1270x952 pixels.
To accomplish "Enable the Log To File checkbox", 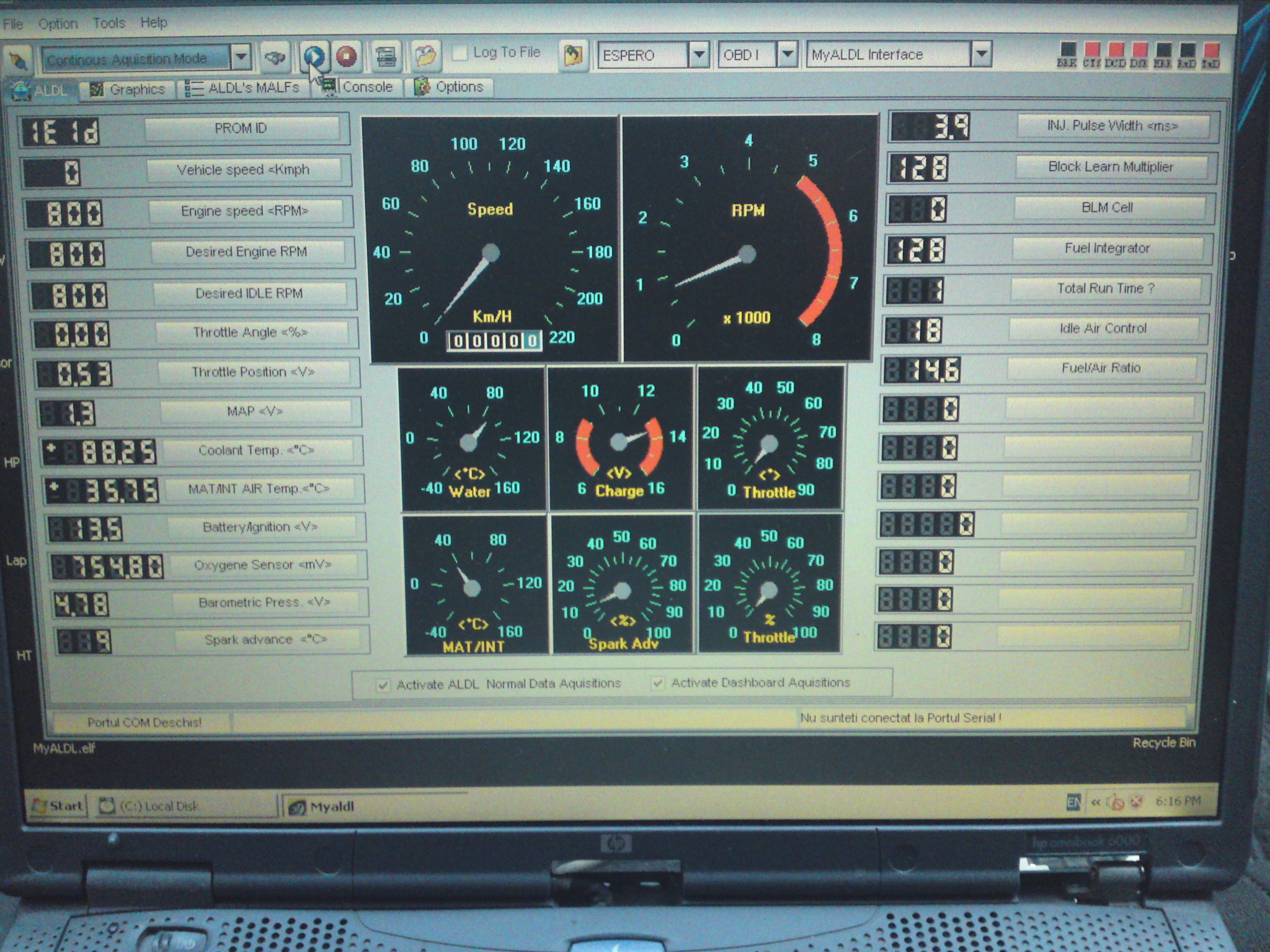I will (460, 53).
